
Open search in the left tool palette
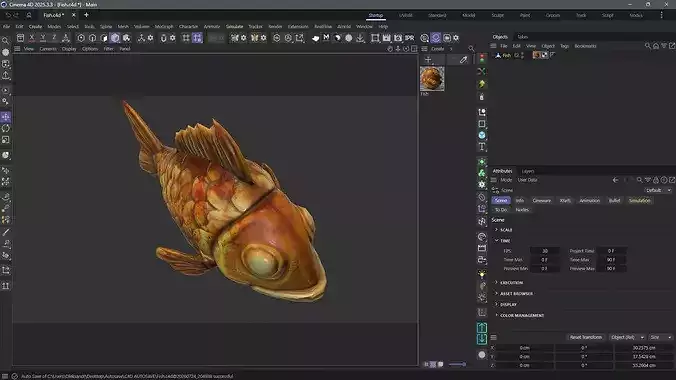tap(5, 41)
